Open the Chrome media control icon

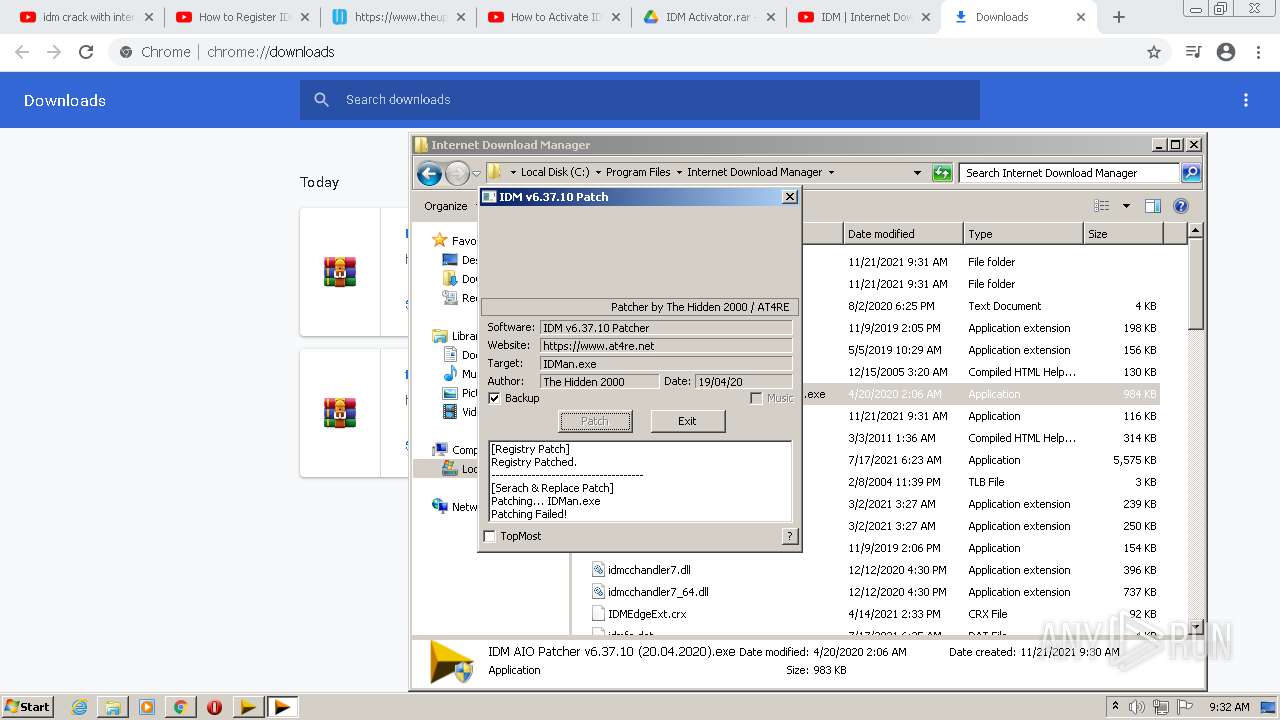[x=1193, y=52]
